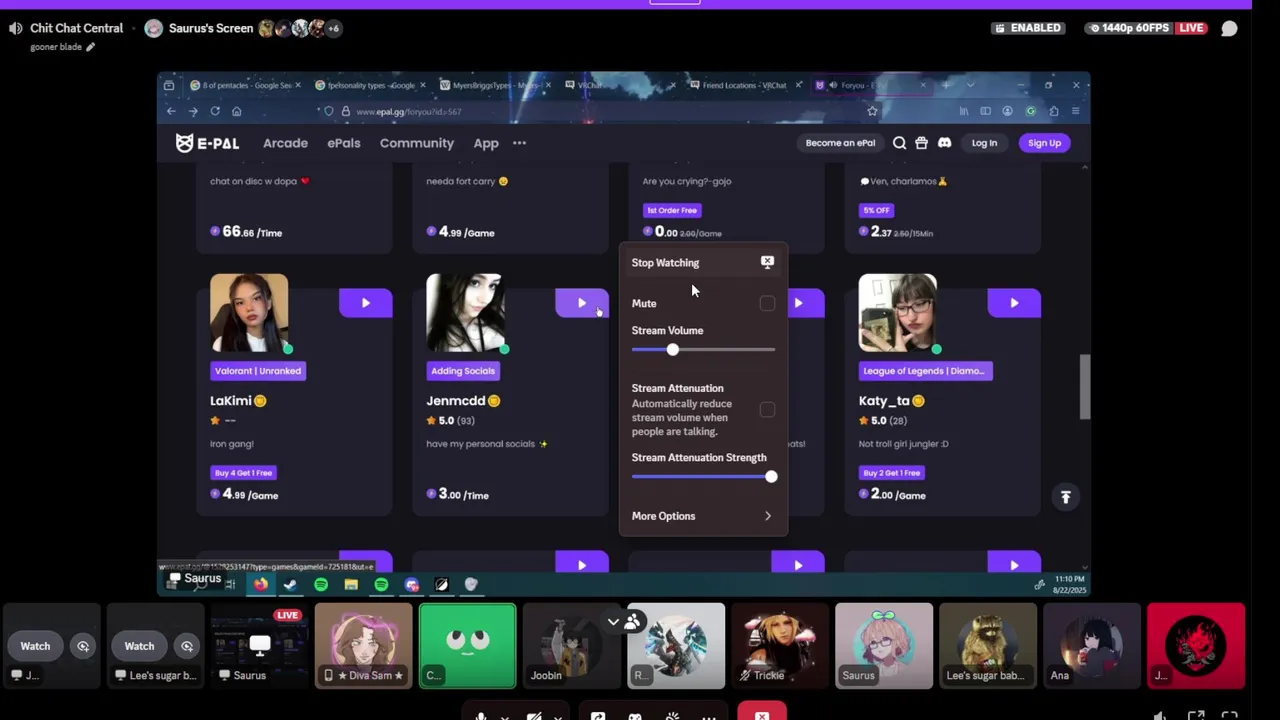Screen dimensions: 1280x720
Task: Select Trickie participant tile
Action: click(x=780, y=646)
